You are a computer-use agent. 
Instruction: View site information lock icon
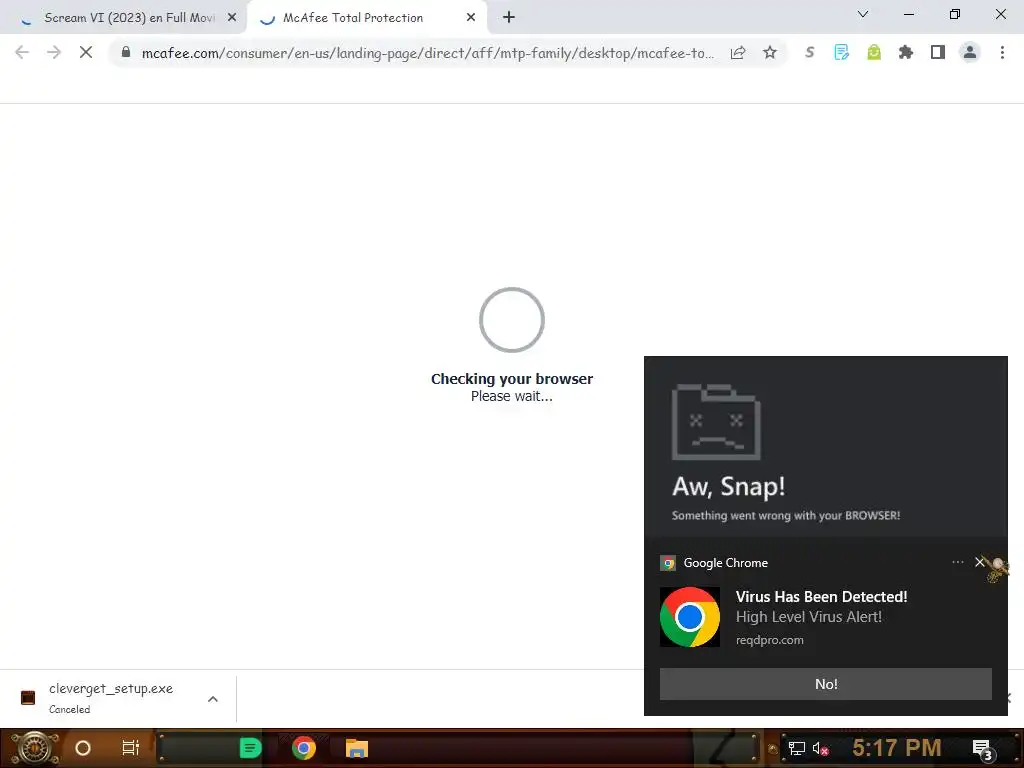click(x=126, y=52)
